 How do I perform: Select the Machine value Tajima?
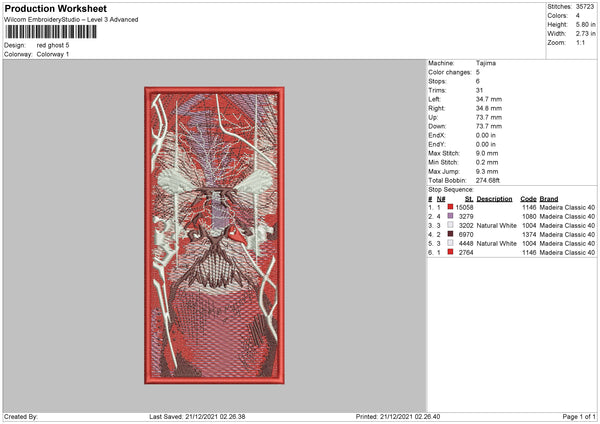pyautogui.click(x=487, y=63)
